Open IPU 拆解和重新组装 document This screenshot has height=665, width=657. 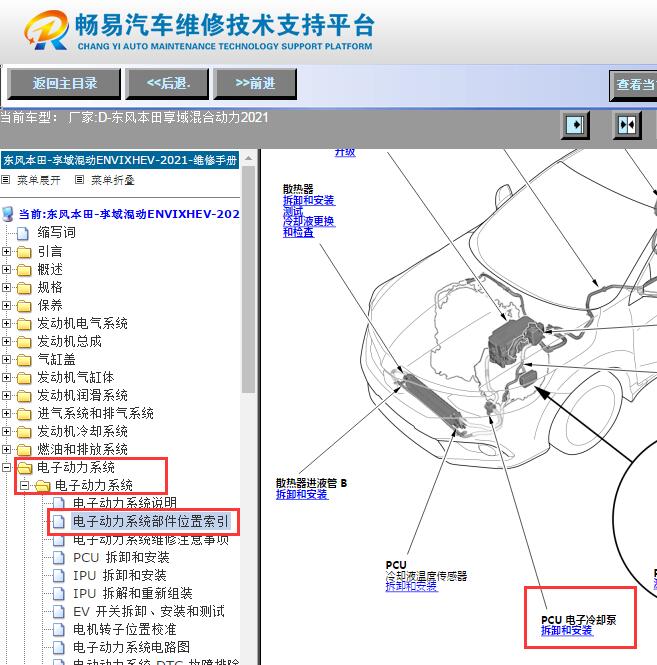[x=133, y=593]
